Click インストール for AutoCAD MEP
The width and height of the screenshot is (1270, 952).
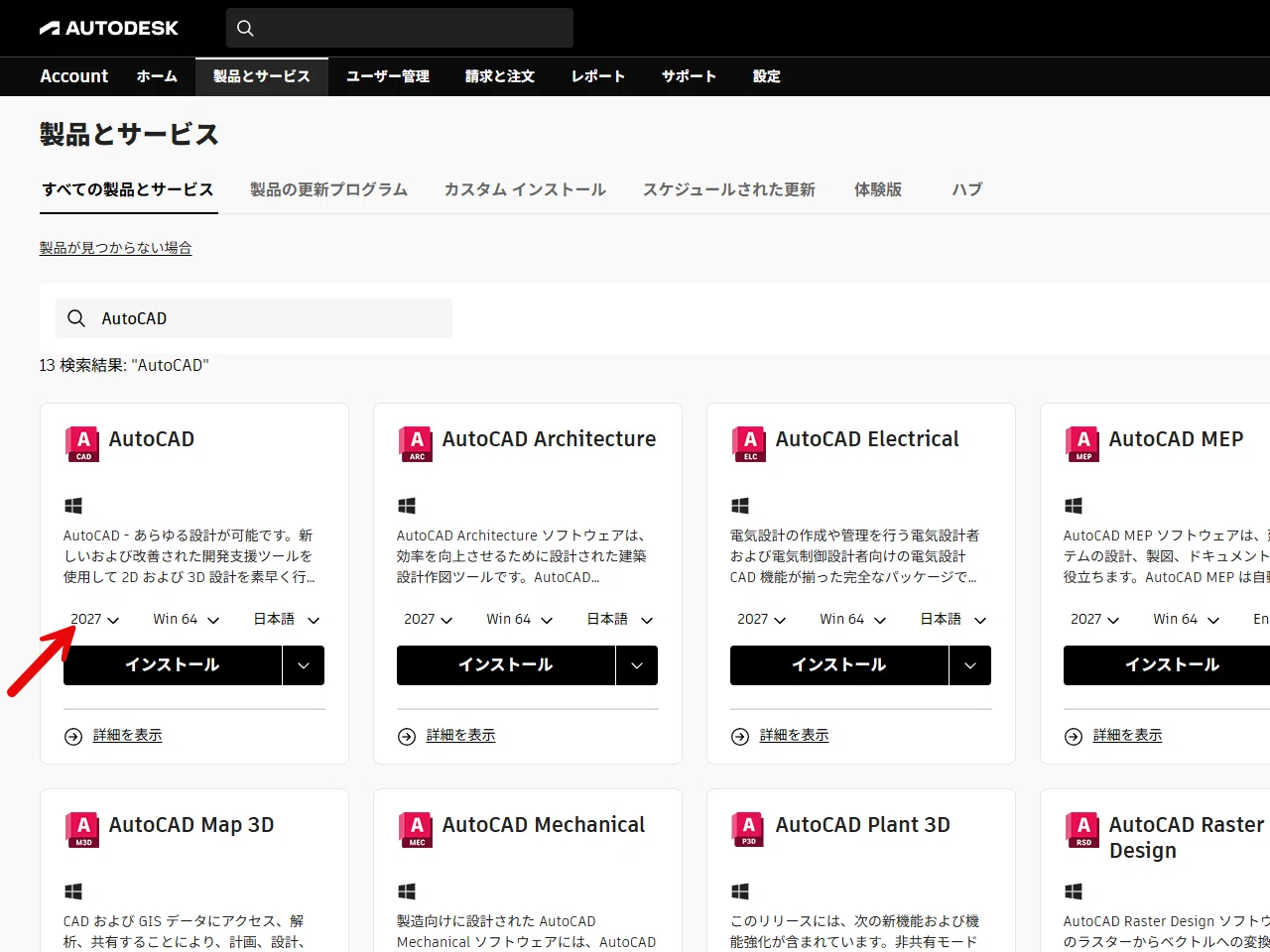coord(1167,665)
